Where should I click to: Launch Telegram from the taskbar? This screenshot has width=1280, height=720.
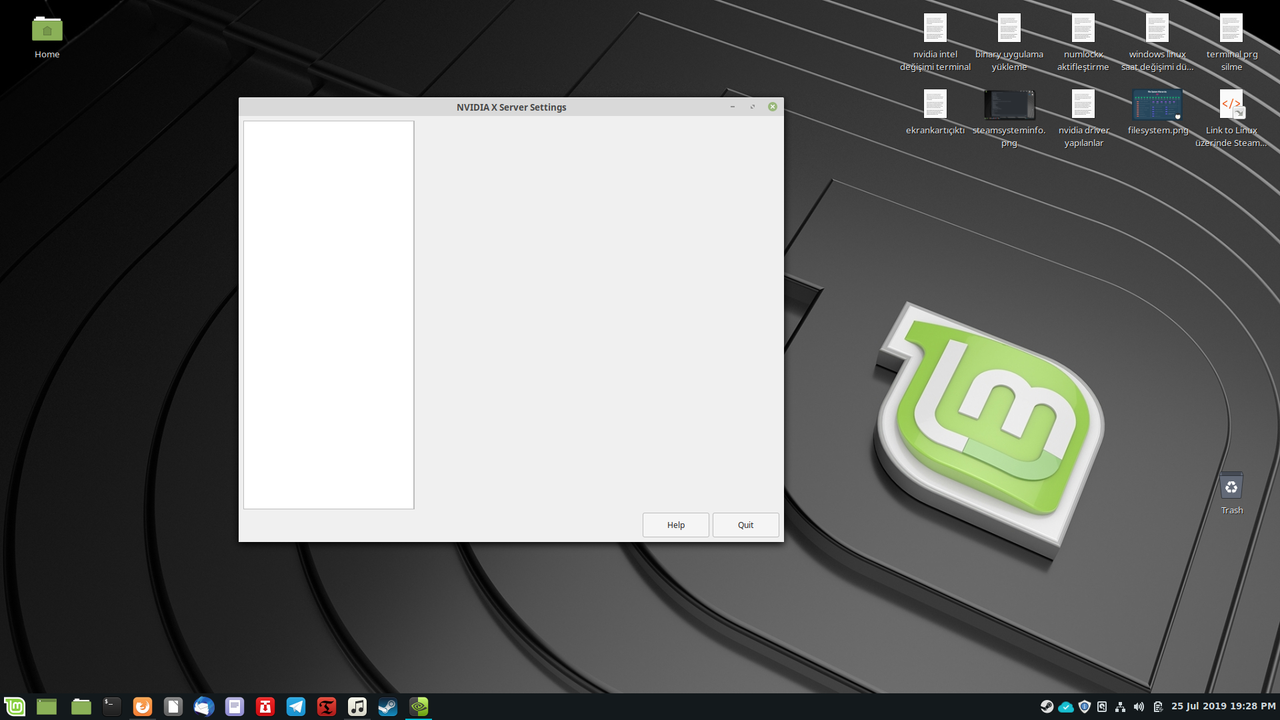point(296,706)
